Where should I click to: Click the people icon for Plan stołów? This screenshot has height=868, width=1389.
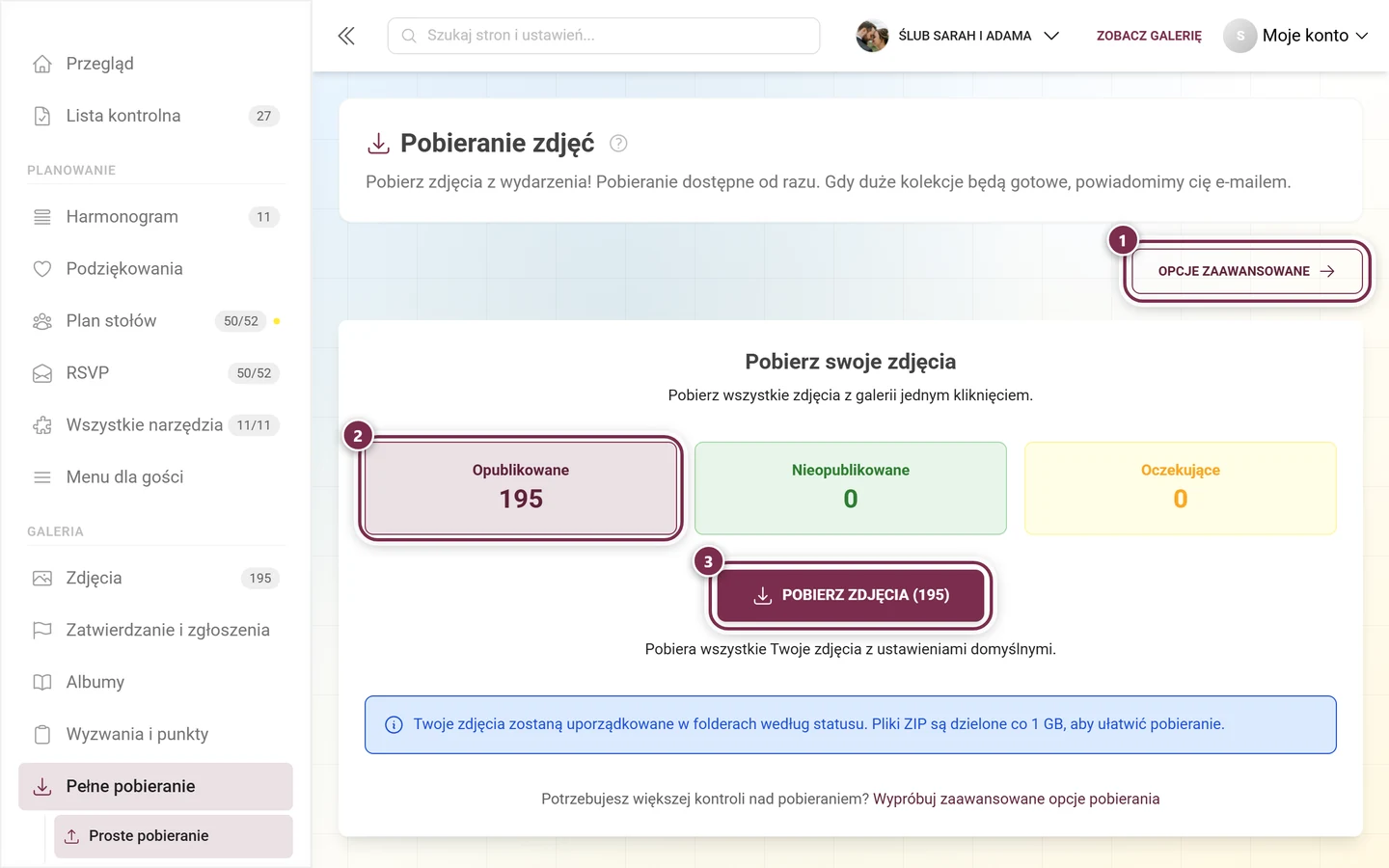pos(42,321)
